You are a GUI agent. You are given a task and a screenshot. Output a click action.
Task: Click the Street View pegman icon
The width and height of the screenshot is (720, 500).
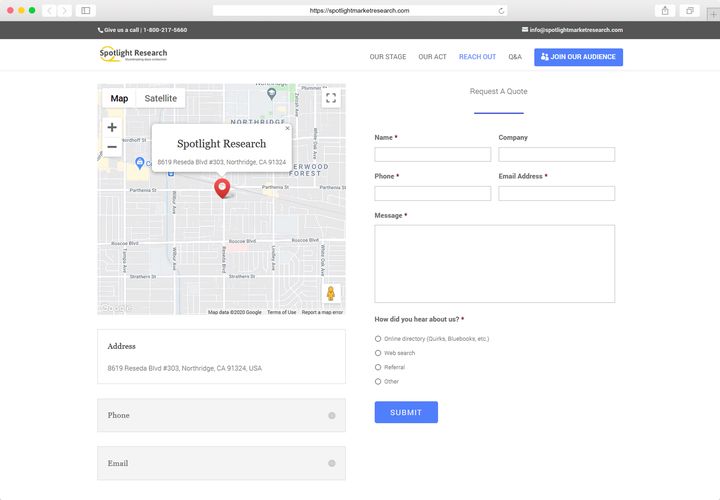coord(331,293)
